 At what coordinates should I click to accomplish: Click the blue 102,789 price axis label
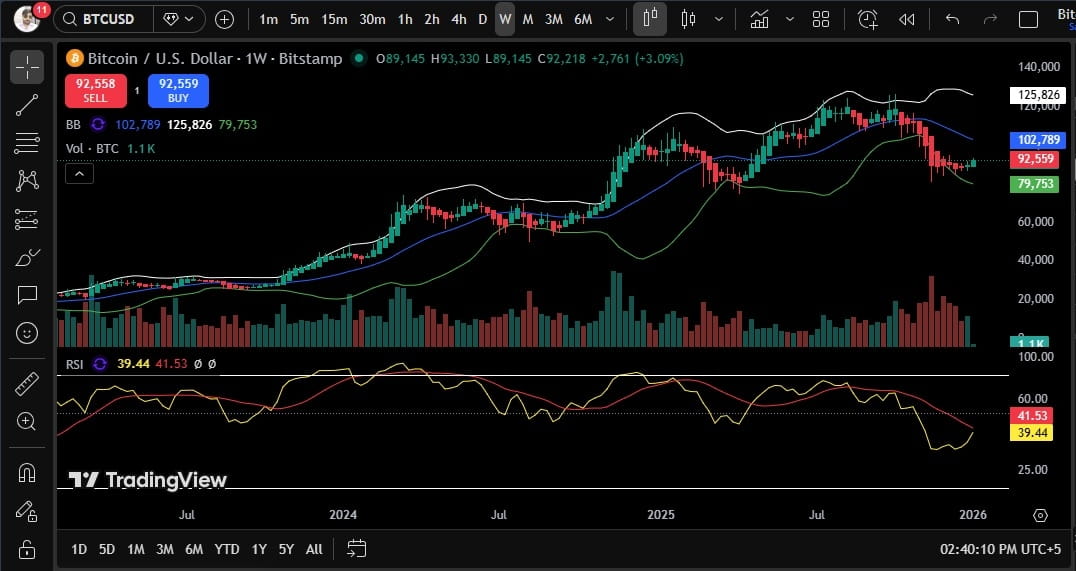pos(1036,140)
